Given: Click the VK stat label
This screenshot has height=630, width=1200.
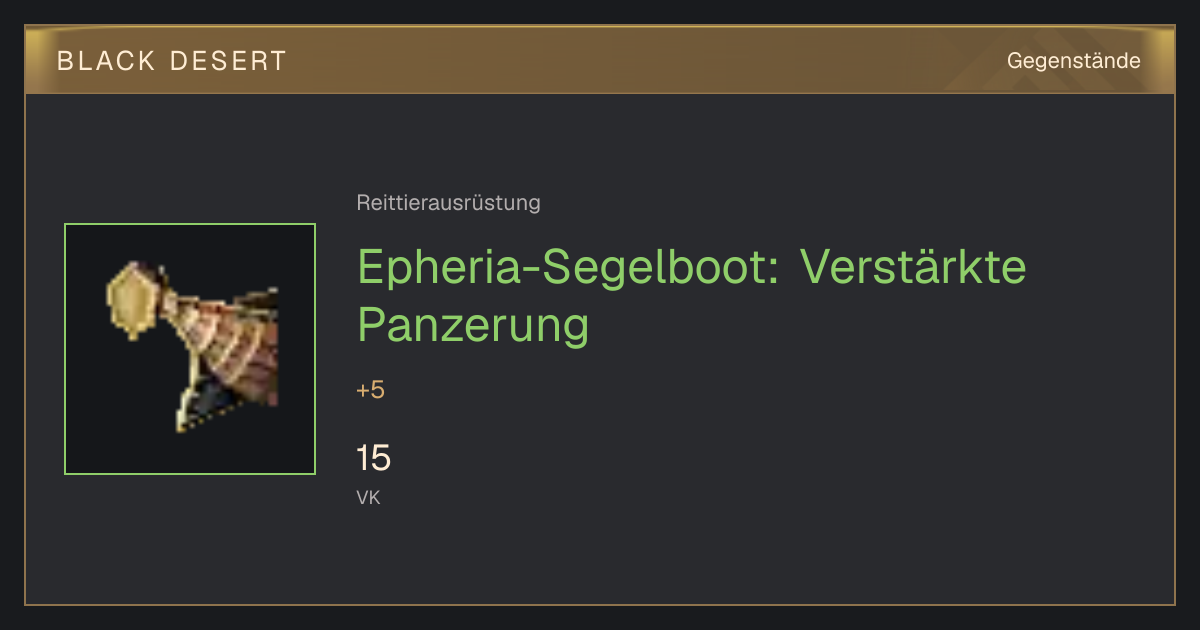Looking at the screenshot, I should tap(368, 497).
